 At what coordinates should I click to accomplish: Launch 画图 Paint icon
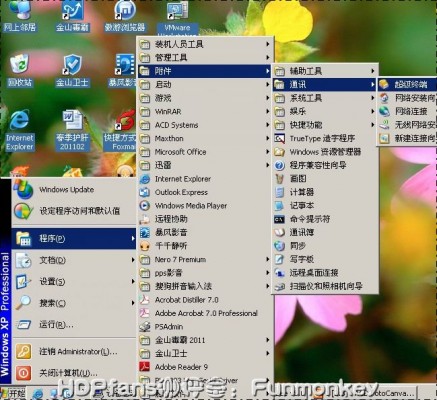tap(279, 179)
